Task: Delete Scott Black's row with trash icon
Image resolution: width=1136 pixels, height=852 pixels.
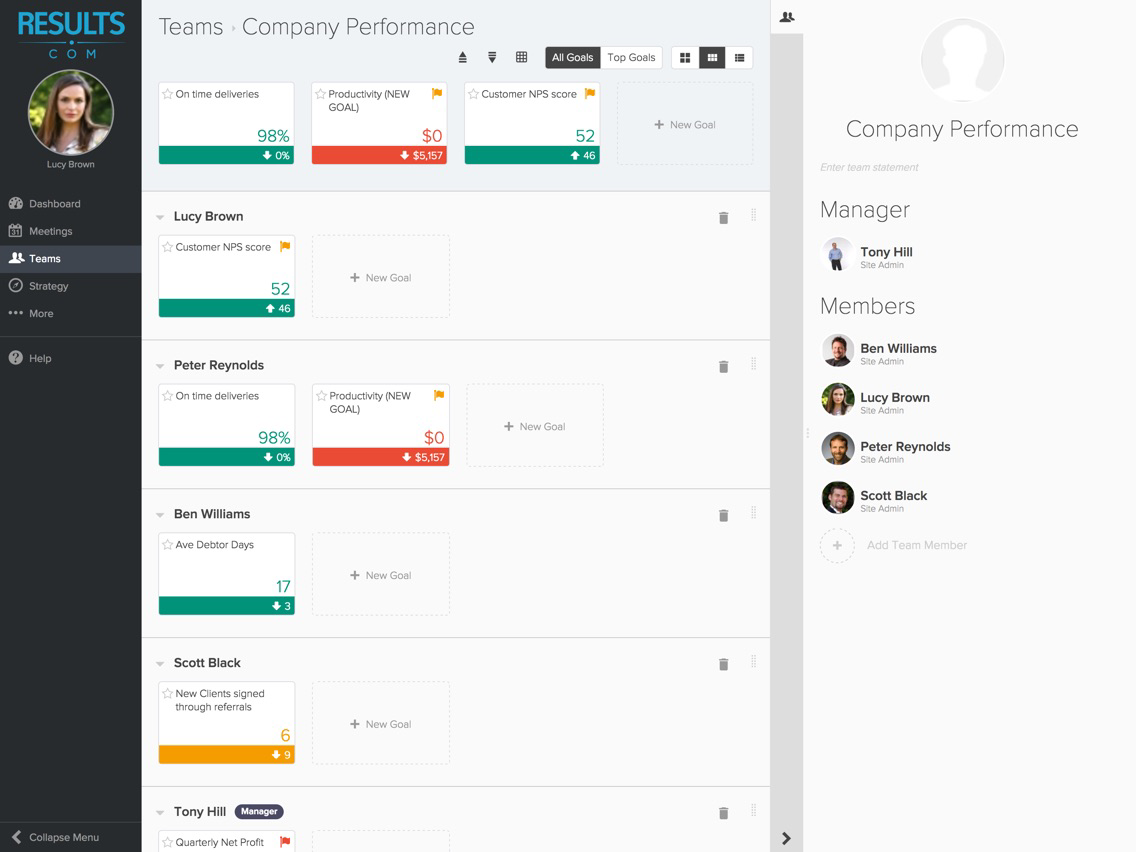Action: point(723,664)
